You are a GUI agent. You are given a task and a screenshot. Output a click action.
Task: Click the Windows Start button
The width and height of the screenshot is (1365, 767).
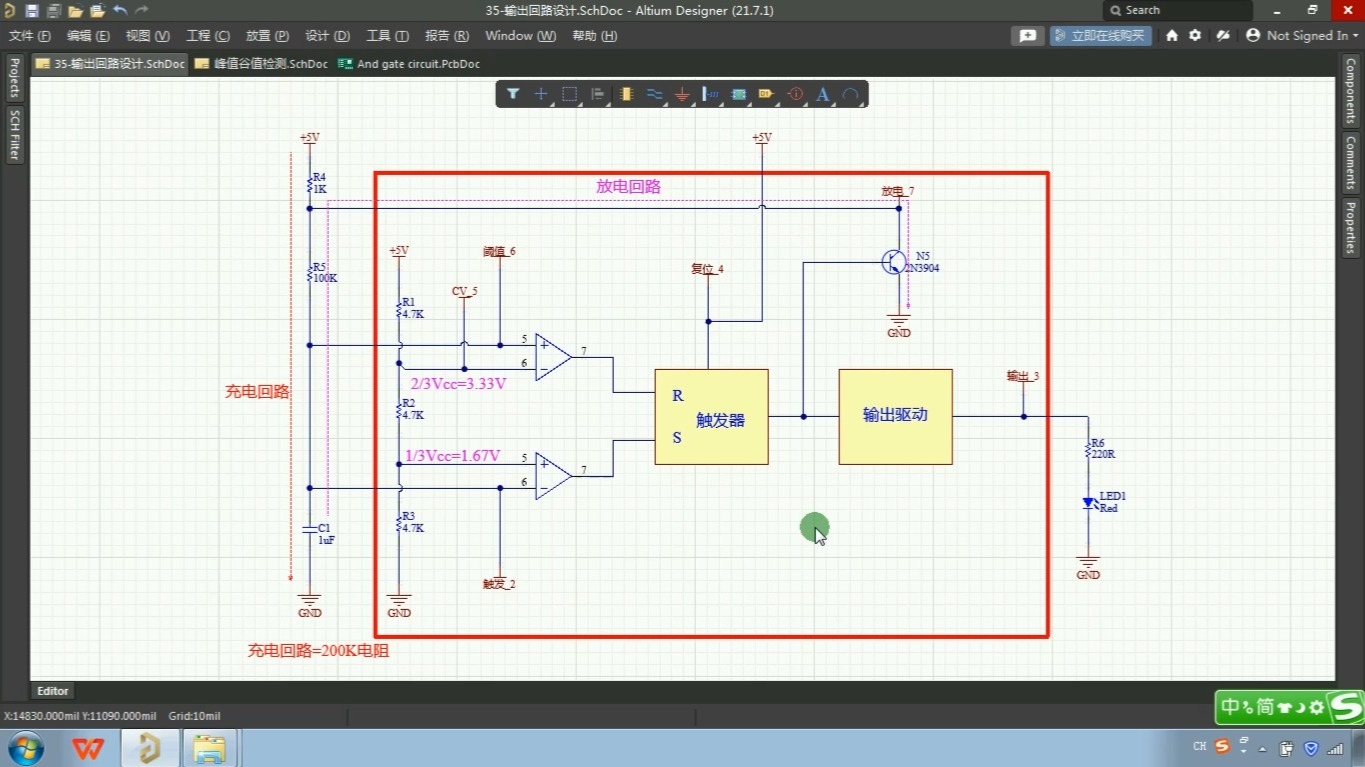[x=24, y=747]
